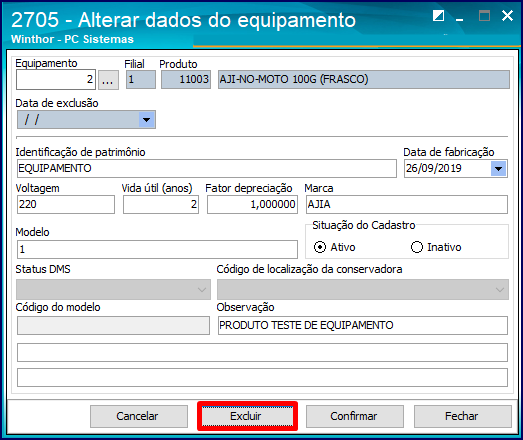This screenshot has height=440, width=523.
Task: Click the Fechar button
Action: click(x=463, y=416)
